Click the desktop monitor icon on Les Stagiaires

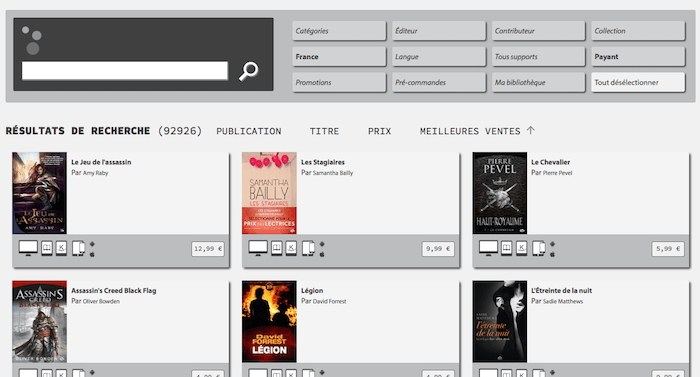click(x=258, y=248)
